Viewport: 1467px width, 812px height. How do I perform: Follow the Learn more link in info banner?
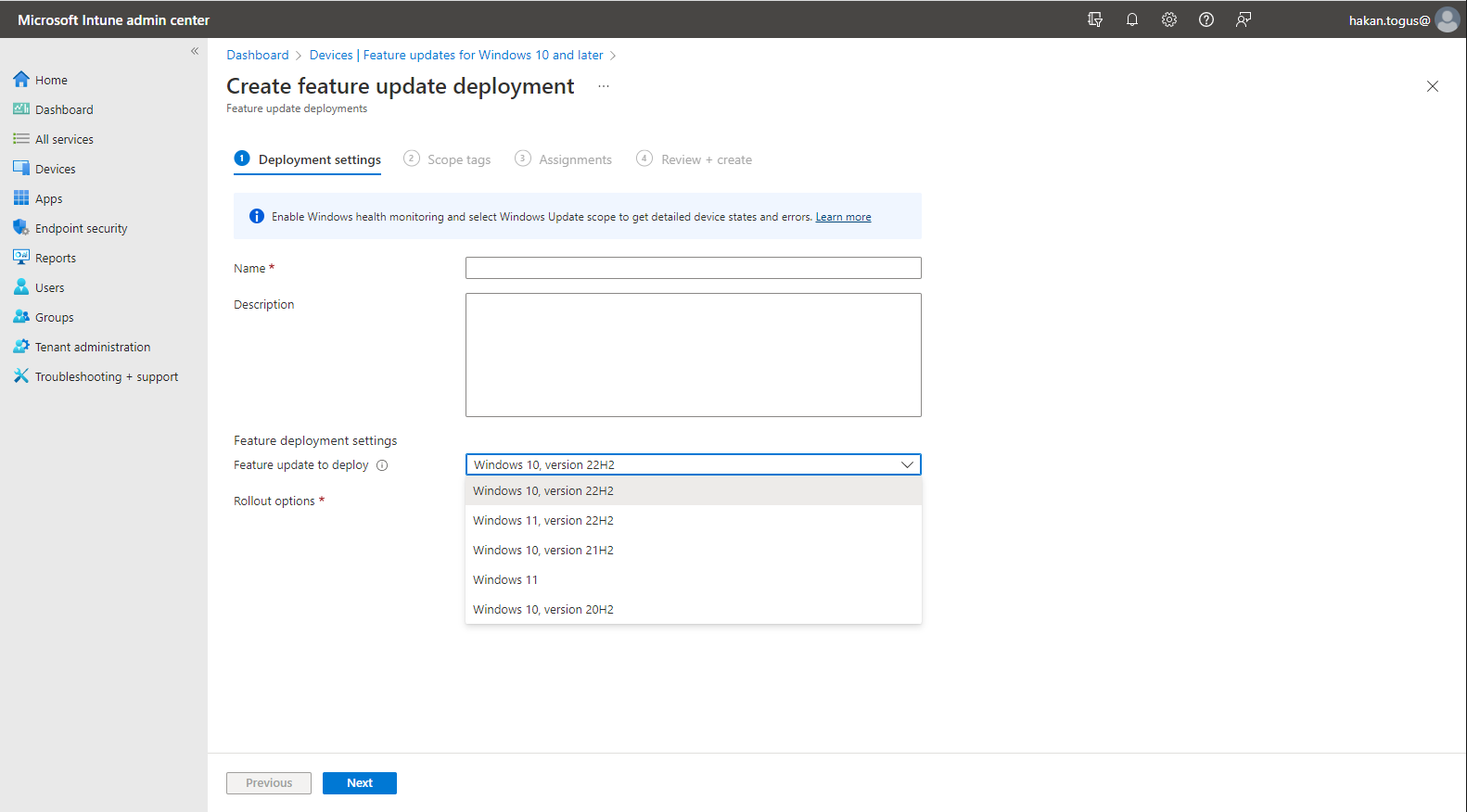point(843,217)
